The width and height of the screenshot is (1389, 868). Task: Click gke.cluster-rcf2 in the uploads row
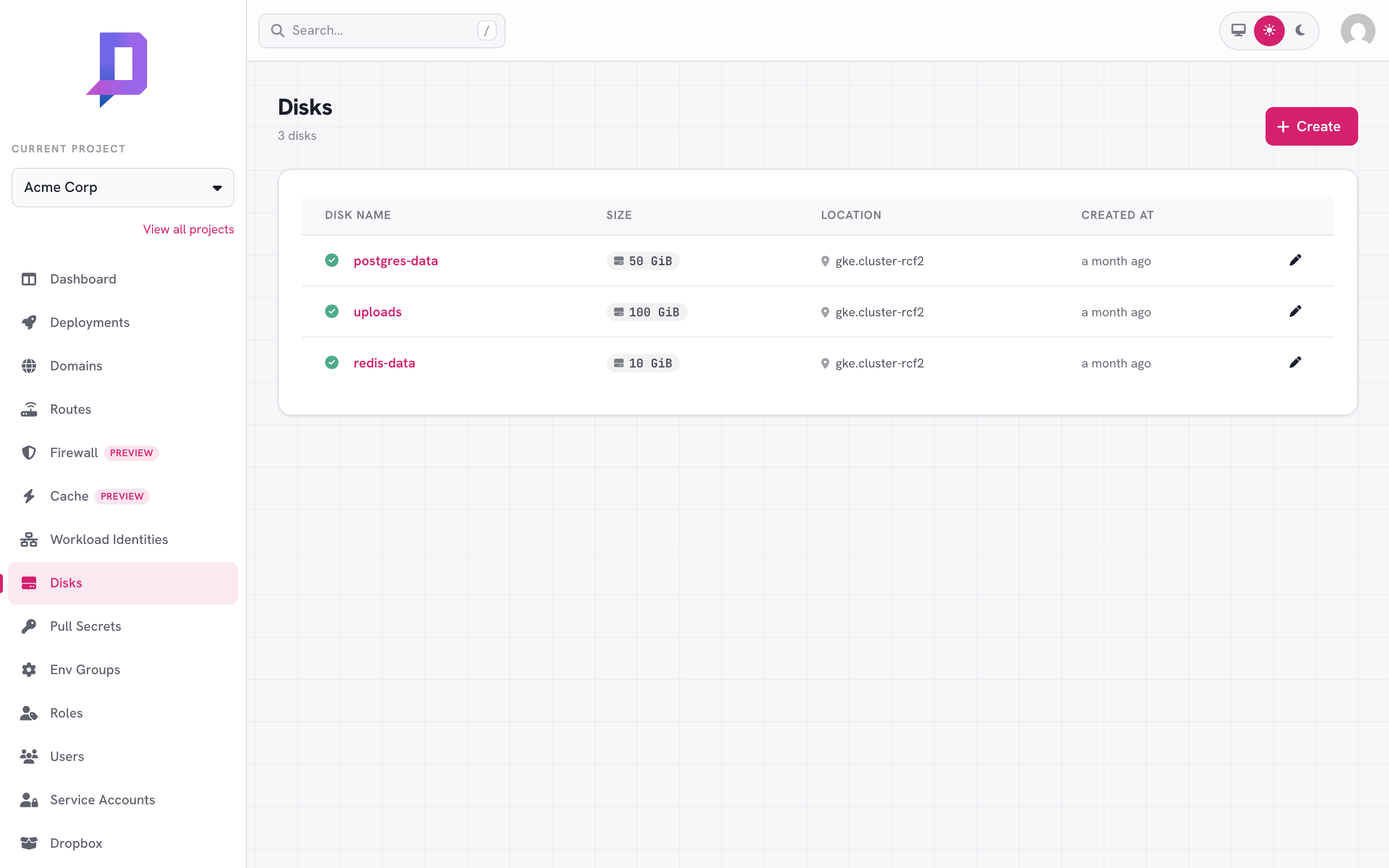[879, 312]
